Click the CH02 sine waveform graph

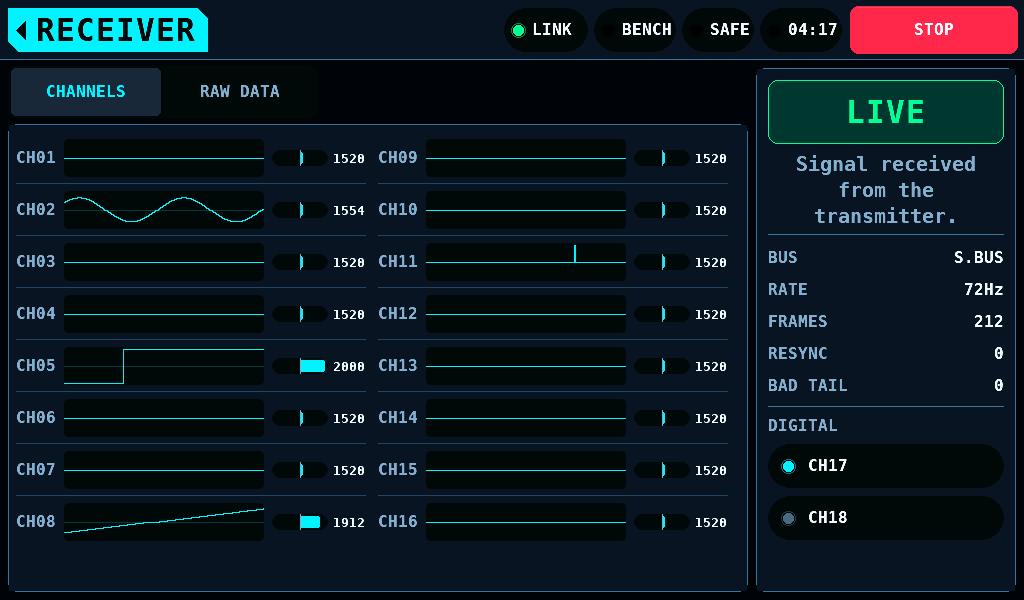pyautogui.click(x=164, y=210)
